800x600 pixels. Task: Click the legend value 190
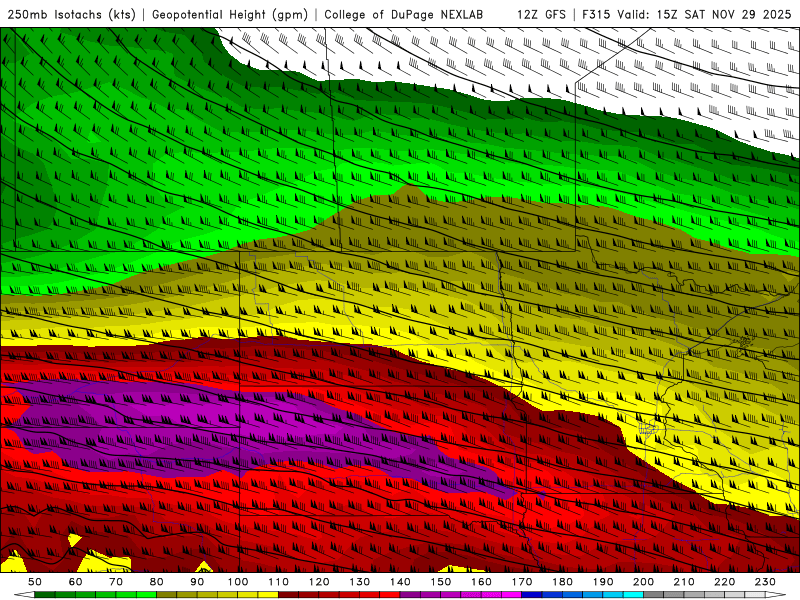click(603, 582)
